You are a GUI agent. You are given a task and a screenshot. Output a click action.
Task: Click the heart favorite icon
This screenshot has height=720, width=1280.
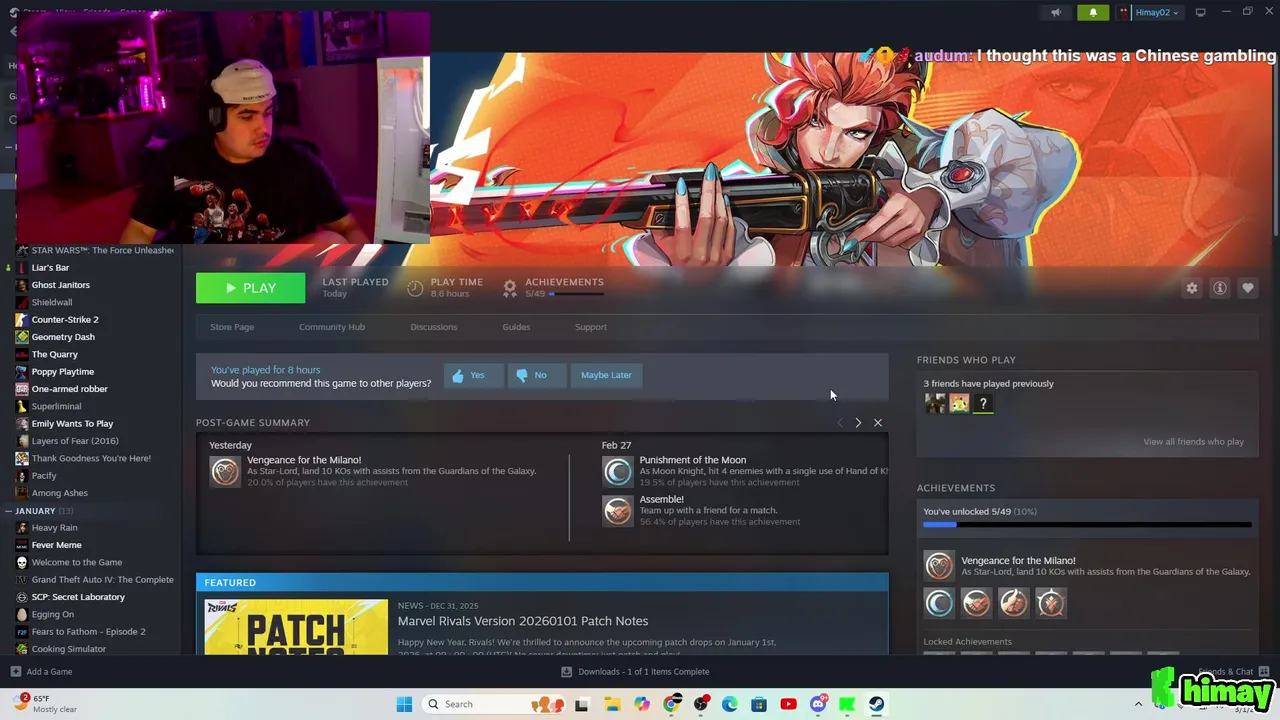tap(1247, 288)
